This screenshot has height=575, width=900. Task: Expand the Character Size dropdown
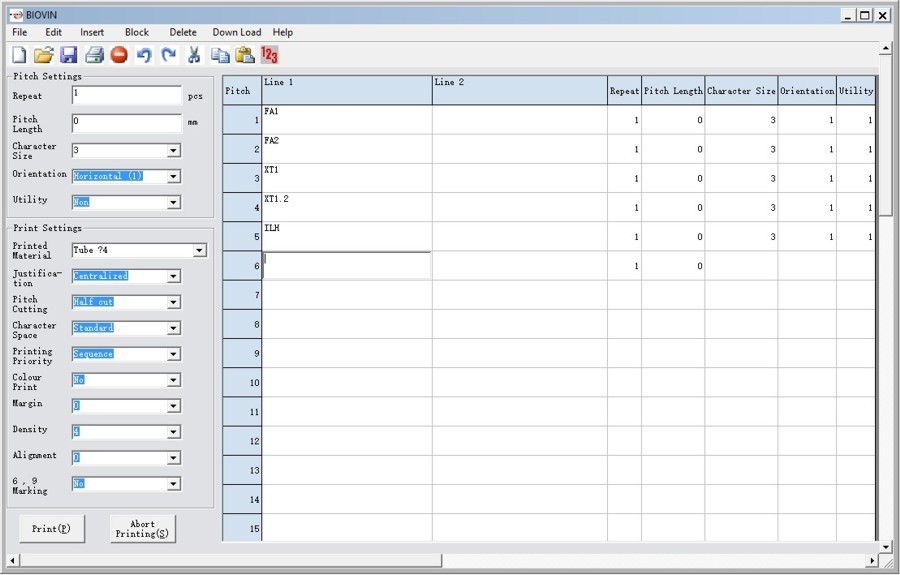pyautogui.click(x=173, y=151)
